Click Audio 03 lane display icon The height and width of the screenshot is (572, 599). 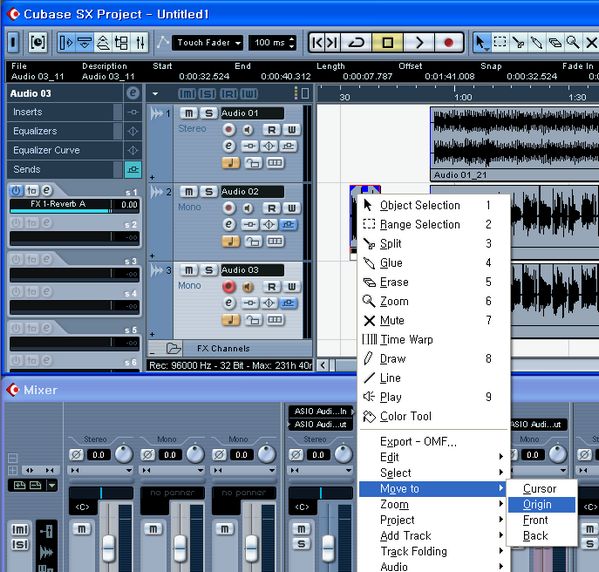[x=275, y=319]
